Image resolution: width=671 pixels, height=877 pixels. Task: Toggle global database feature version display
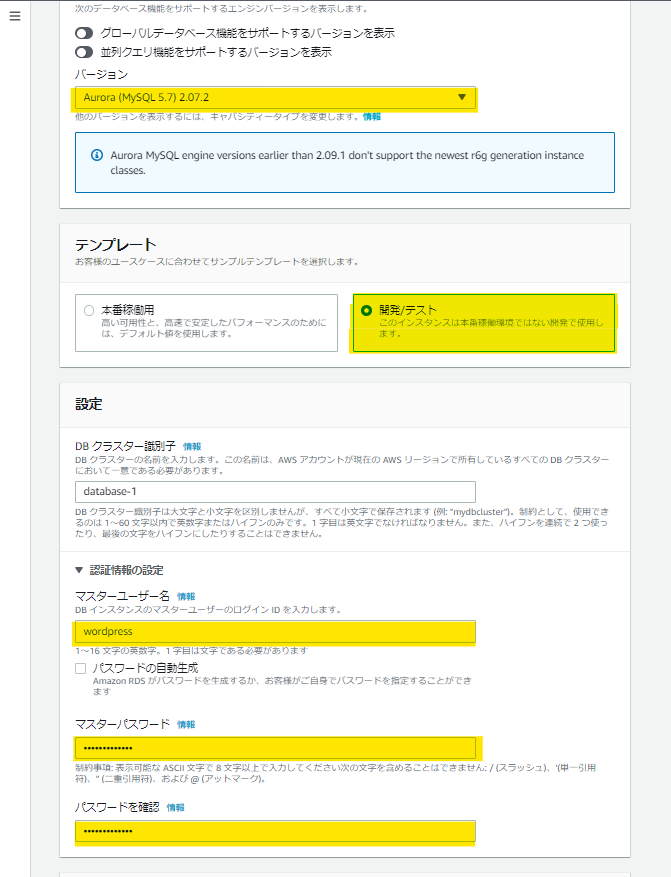click(x=84, y=34)
